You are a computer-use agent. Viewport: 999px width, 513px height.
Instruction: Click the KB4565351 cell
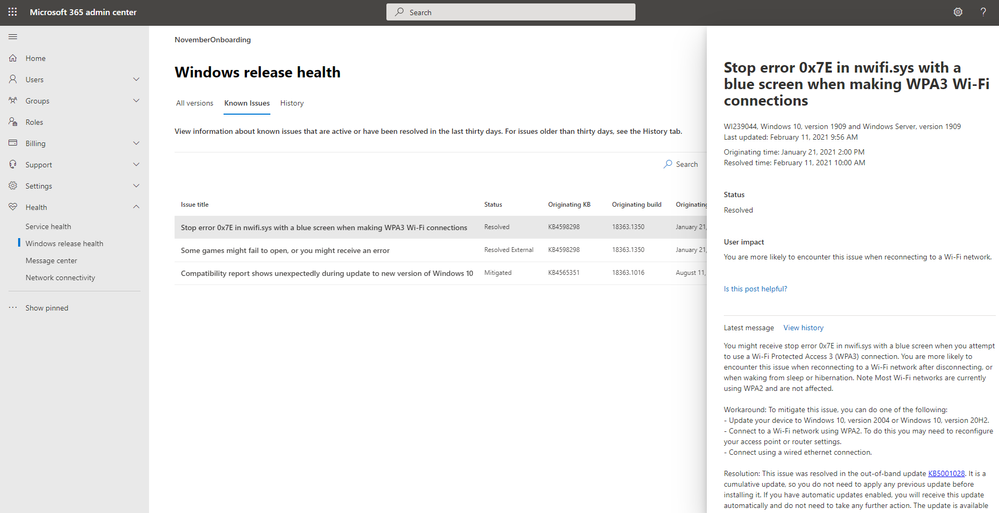coord(564,273)
